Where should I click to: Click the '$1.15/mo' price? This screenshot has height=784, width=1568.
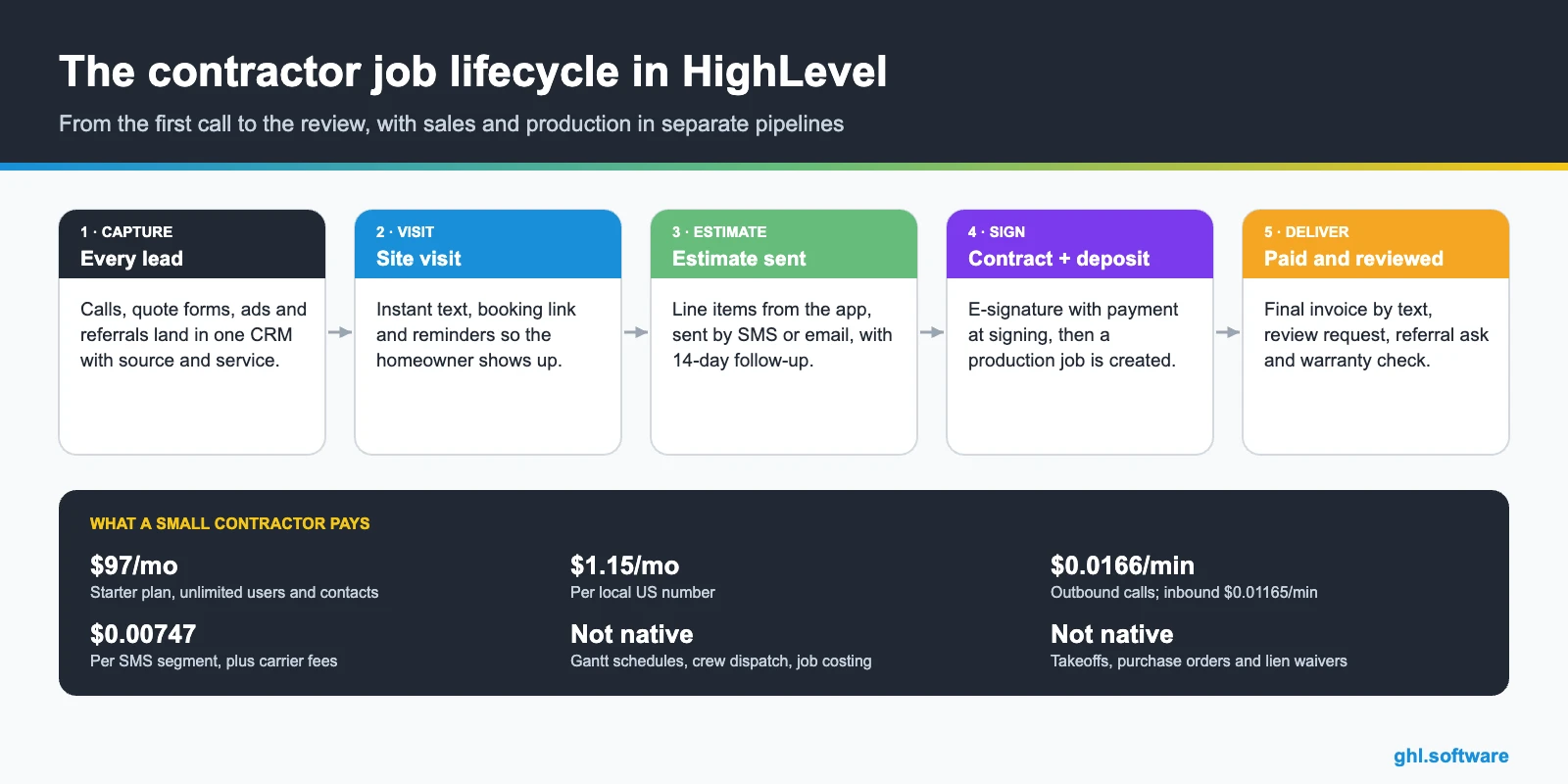click(x=625, y=565)
